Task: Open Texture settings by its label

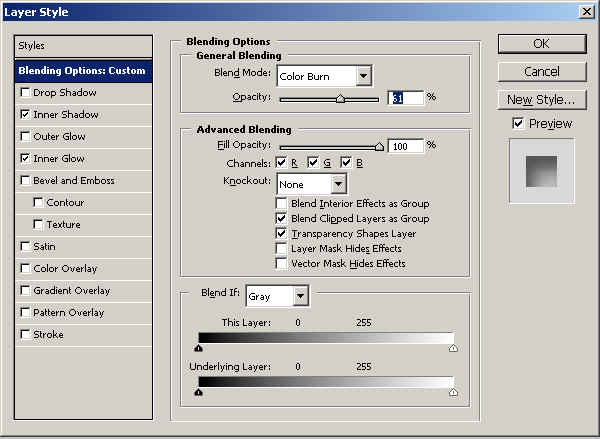Action: [64, 225]
